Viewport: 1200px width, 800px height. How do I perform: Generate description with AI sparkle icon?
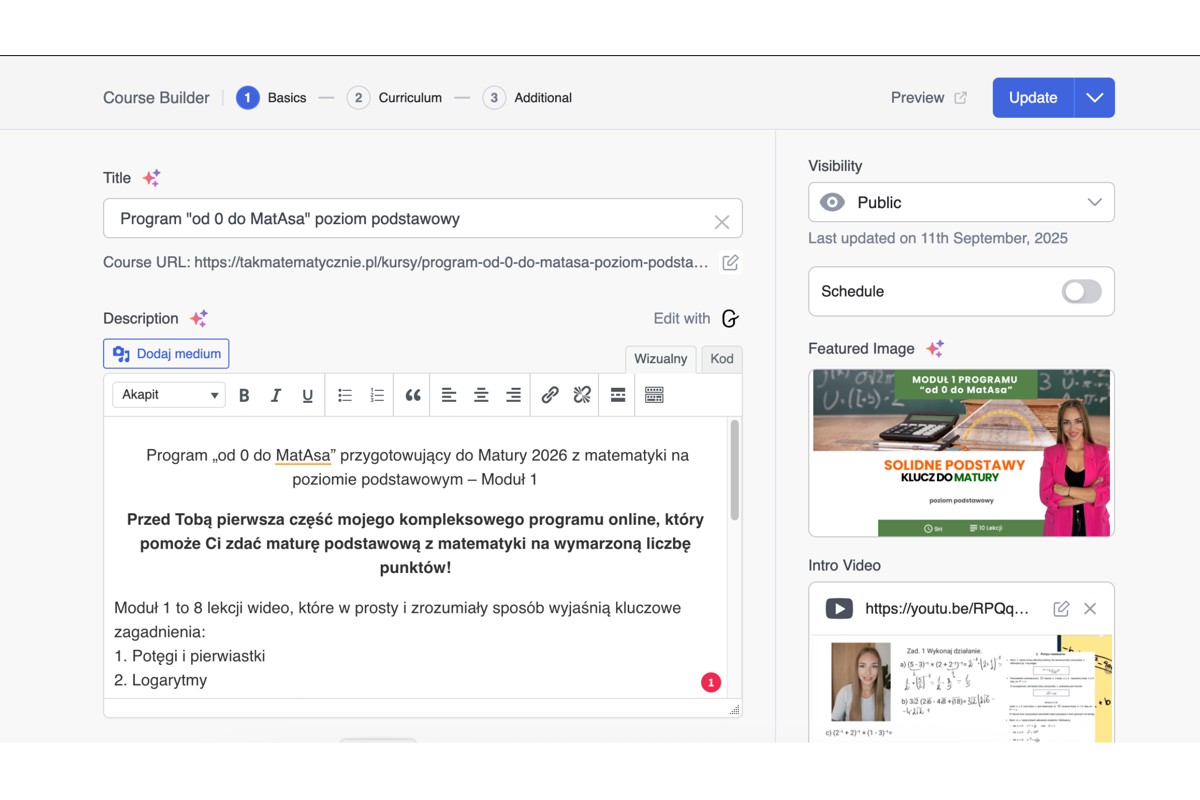click(x=199, y=318)
